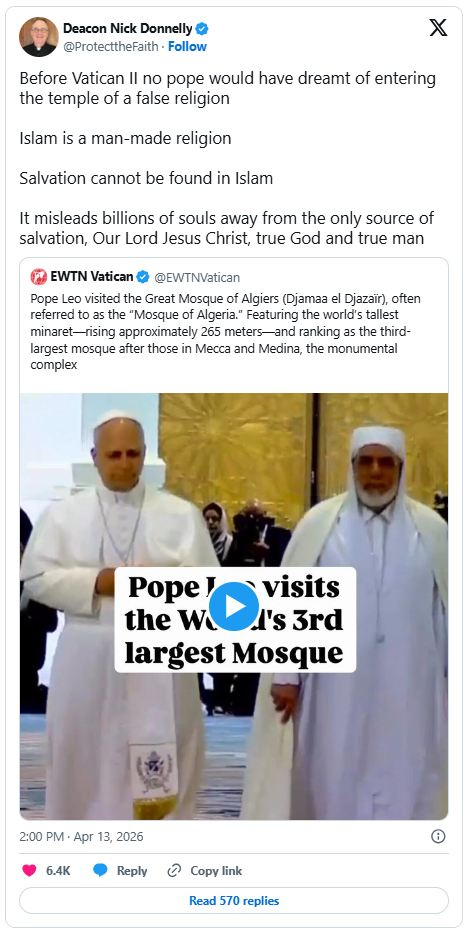Click the red EWTN Vatican logo avatar
This screenshot has width=470, height=936.
coord(39,276)
